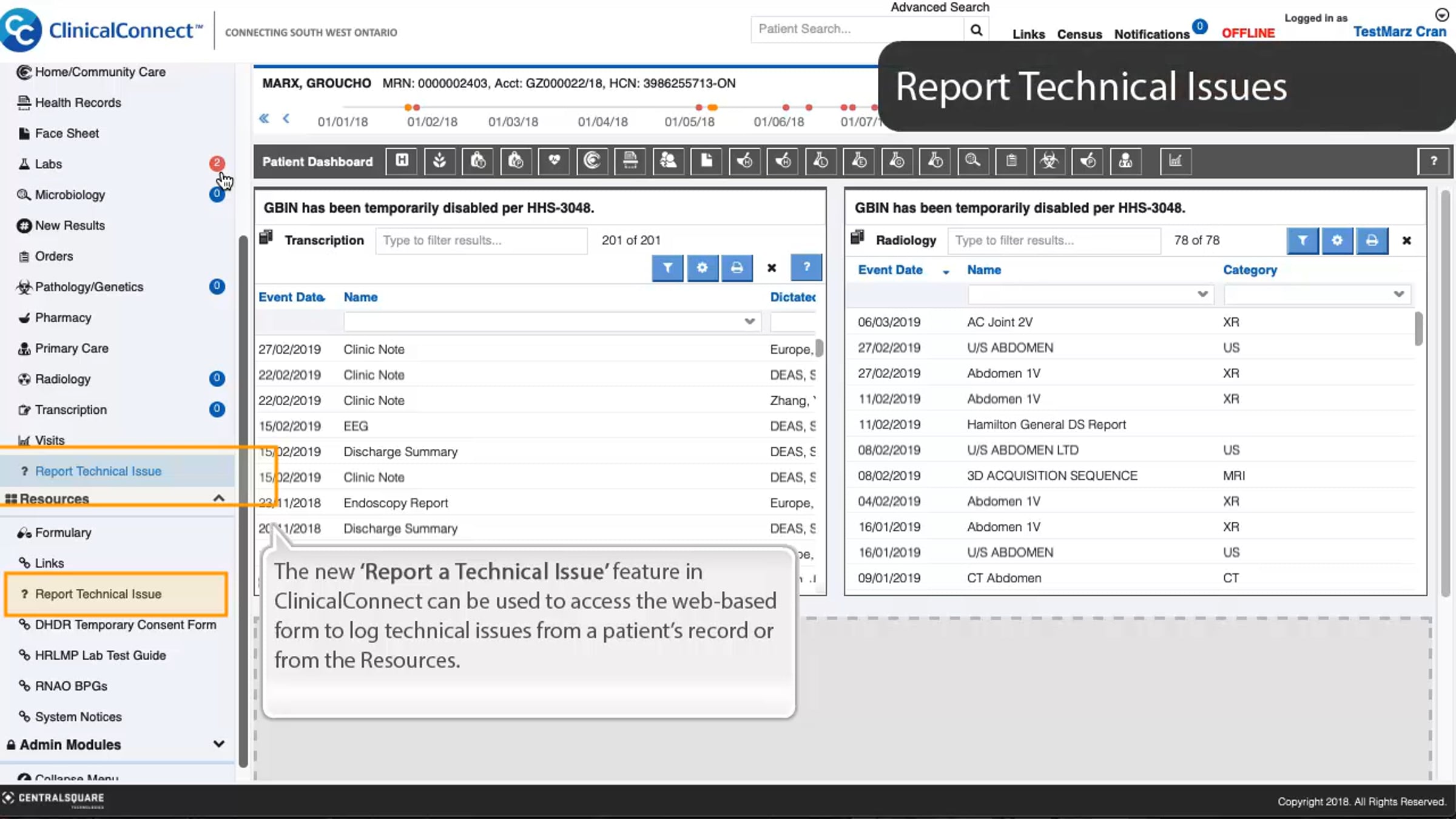
Task: Open the Orders clipboard icon in dashboard toolbar
Action: point(1011,161)
